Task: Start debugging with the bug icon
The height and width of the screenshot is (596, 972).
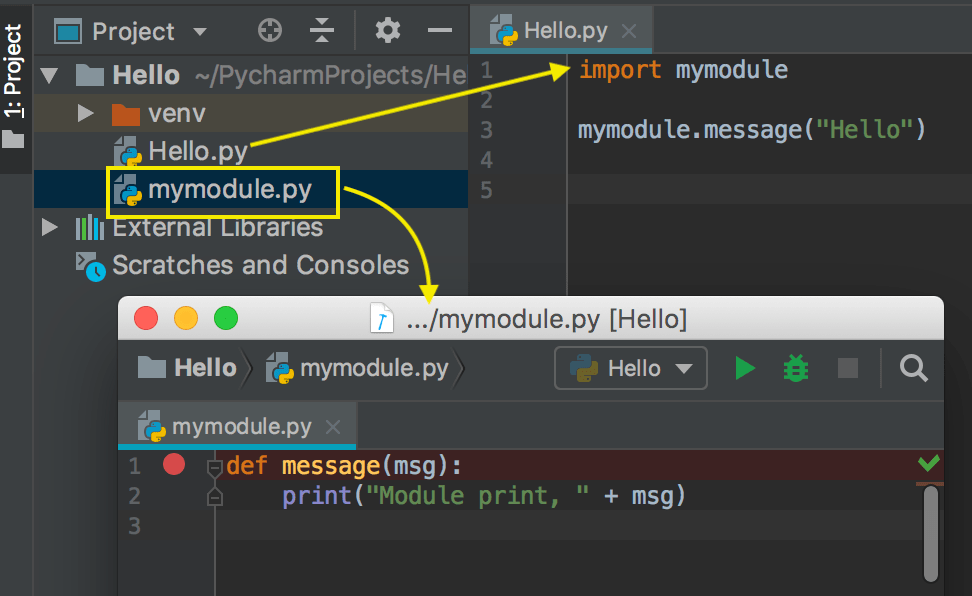Action: click(x=795, y=368)
